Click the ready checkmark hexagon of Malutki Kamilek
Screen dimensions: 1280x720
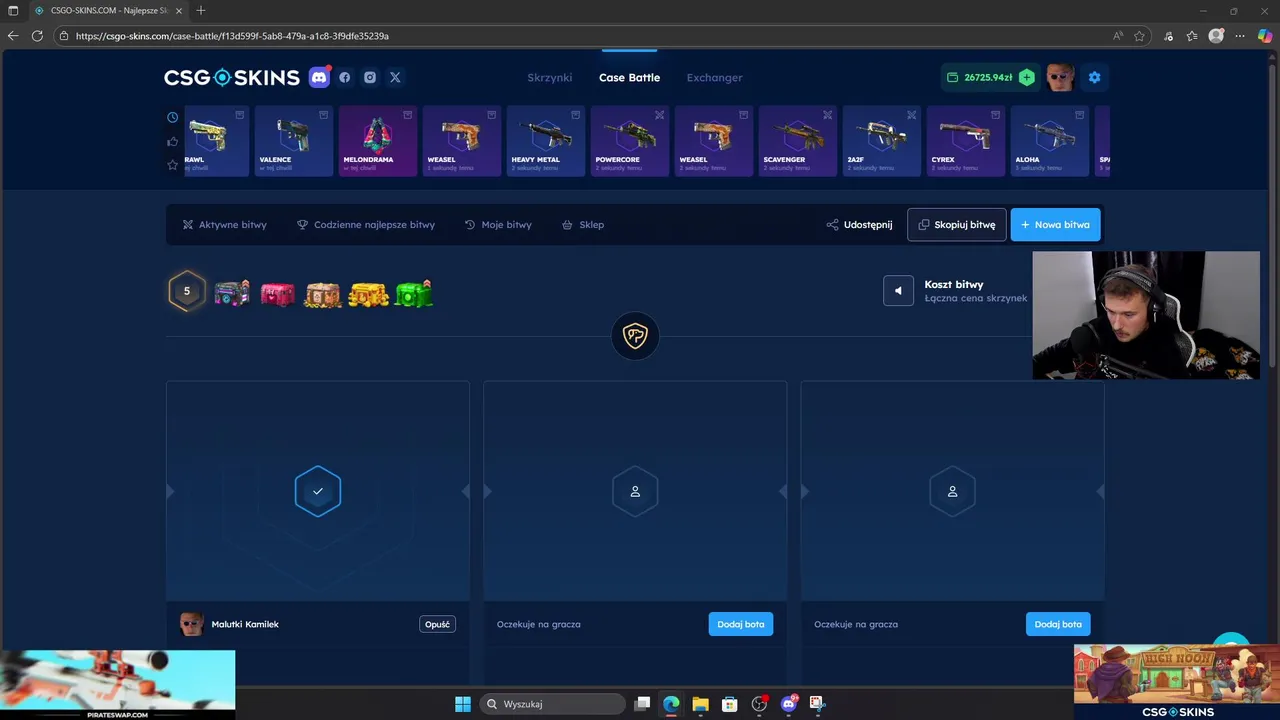click(318, 491)
